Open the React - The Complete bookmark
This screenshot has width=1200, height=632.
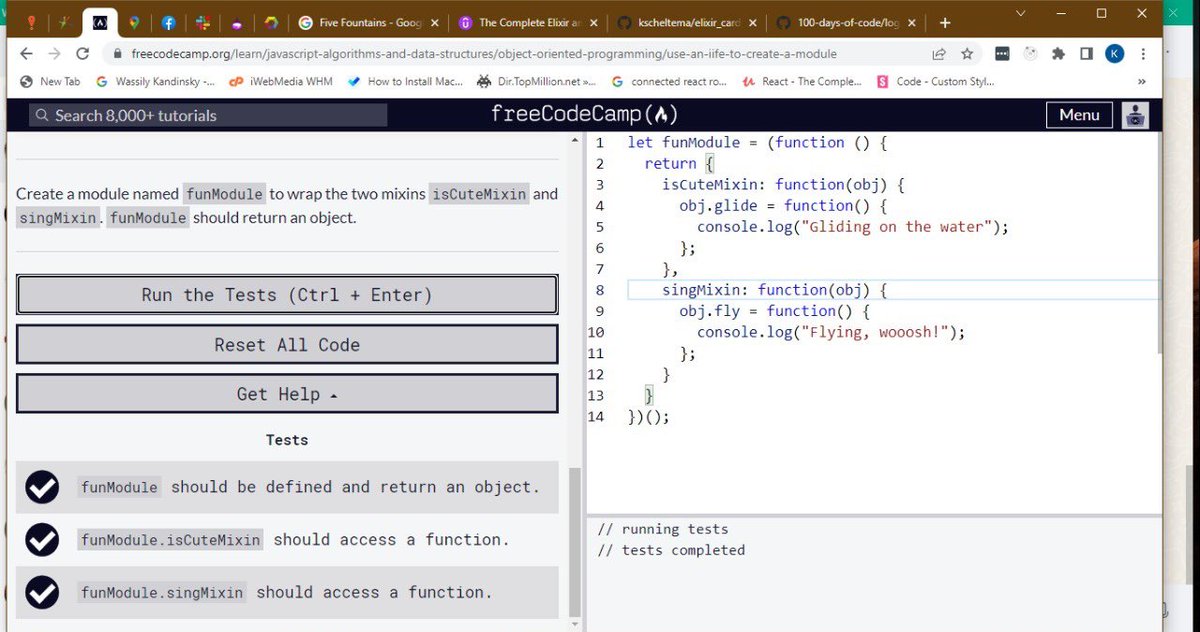click(x=802, y=81)
